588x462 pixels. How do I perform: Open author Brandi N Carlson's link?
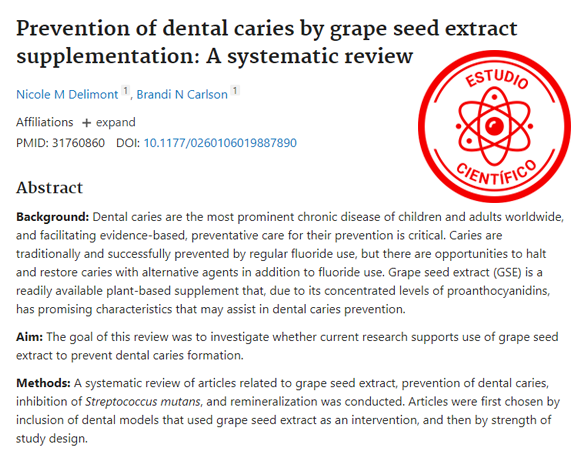coord(182,94)
